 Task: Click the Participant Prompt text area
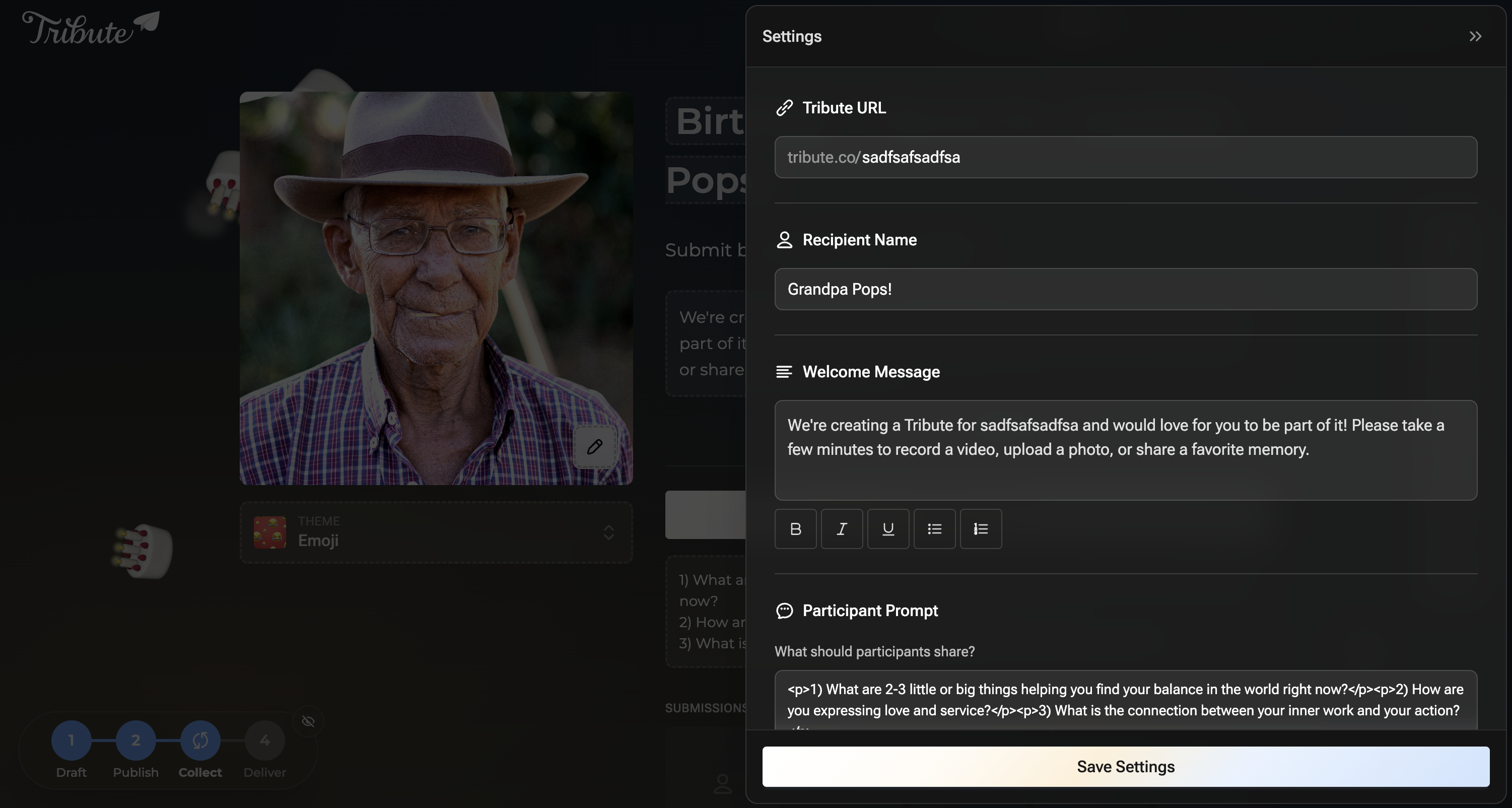coord(1125,700)
